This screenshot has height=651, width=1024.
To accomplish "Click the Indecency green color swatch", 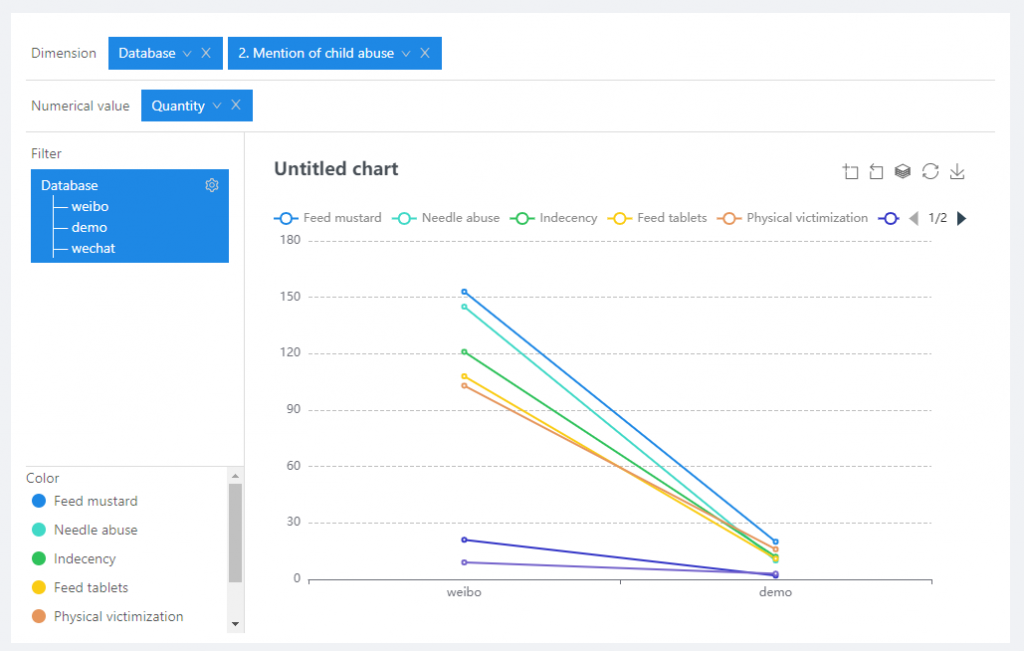I will 39,559.
